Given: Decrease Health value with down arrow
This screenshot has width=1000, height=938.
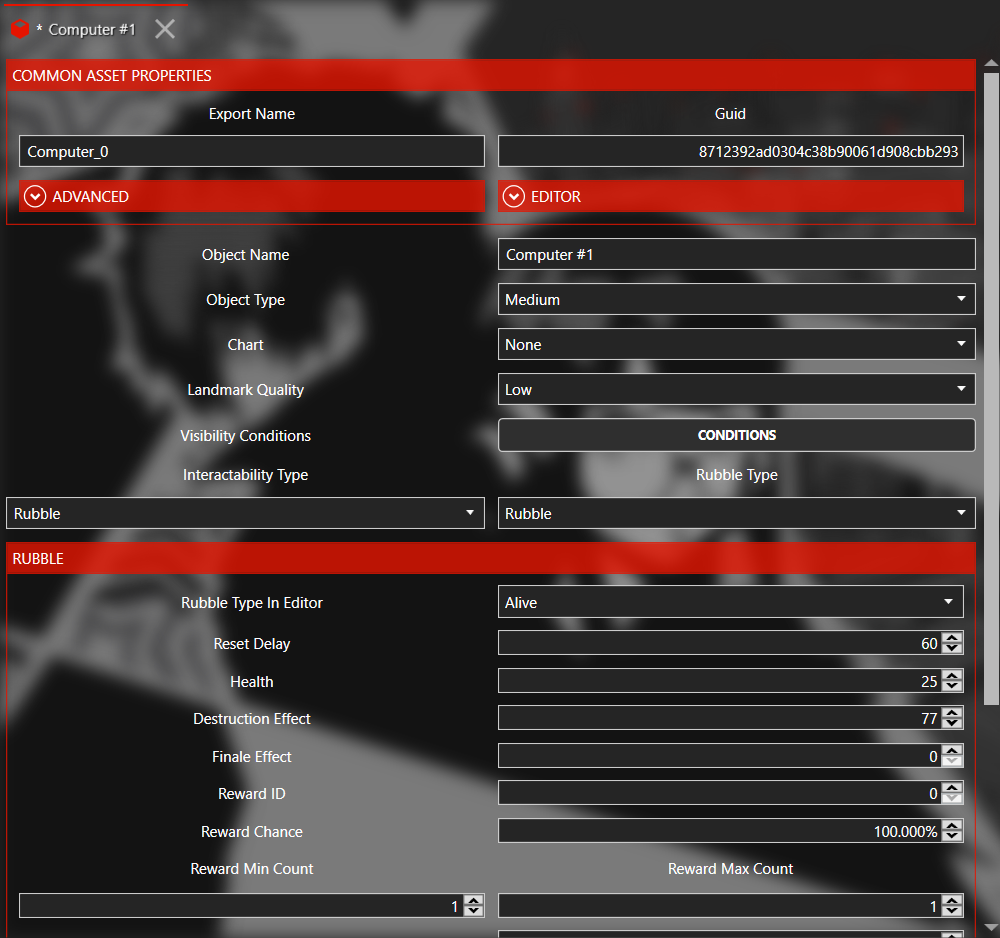Looking at the screenshot, I should 953,687.
